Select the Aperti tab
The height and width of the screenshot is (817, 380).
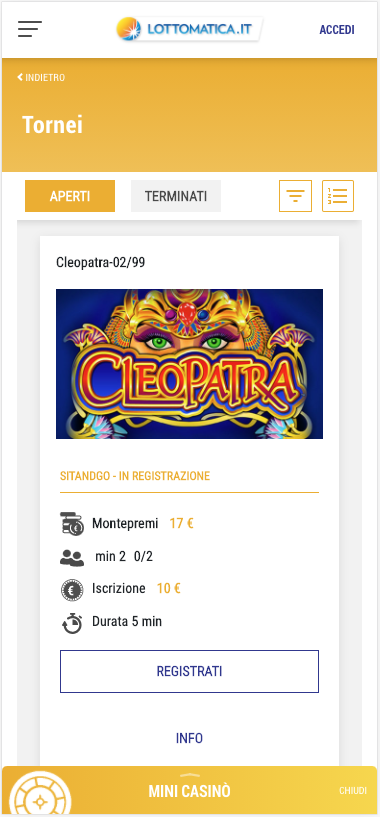(x=70, y=196)
